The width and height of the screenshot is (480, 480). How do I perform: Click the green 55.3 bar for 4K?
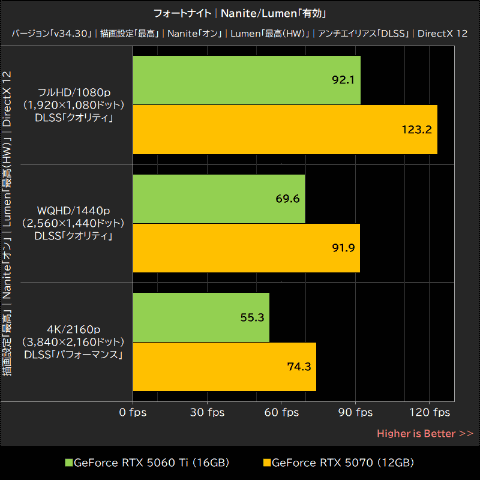pos(201,317)
